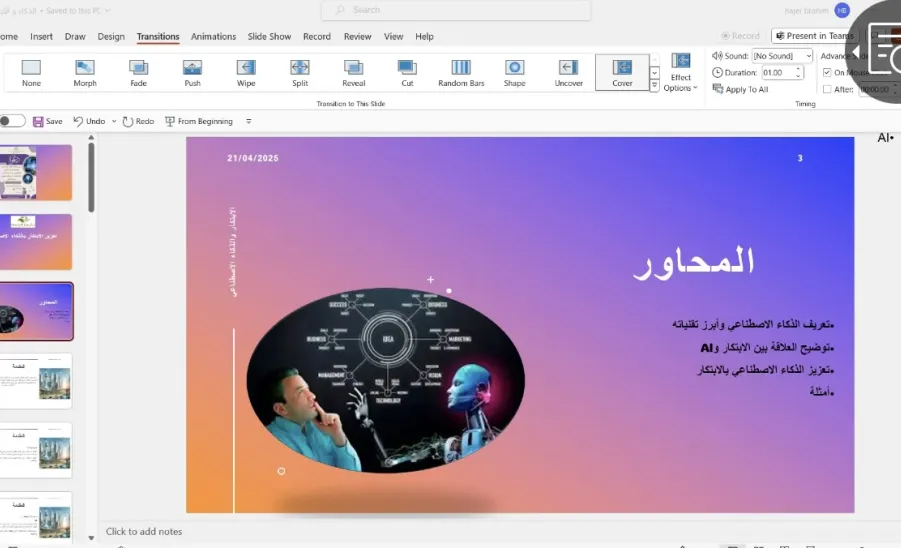This screenshot has width=901, height=548.
Task: Open file name saved-location dropdown
Action: [107, 10]
